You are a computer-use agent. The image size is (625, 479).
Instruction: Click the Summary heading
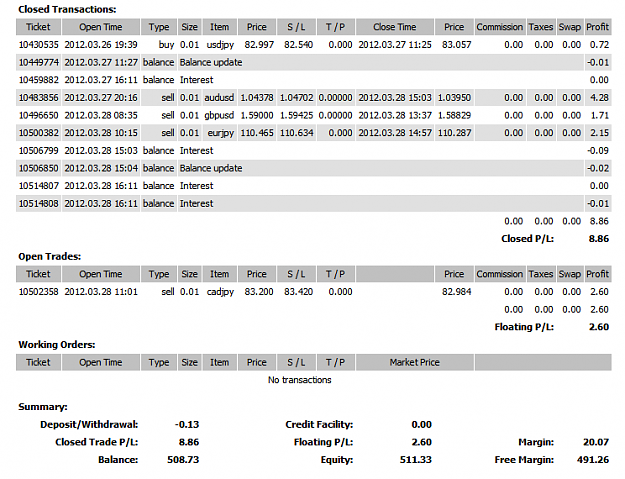point(43,406)
